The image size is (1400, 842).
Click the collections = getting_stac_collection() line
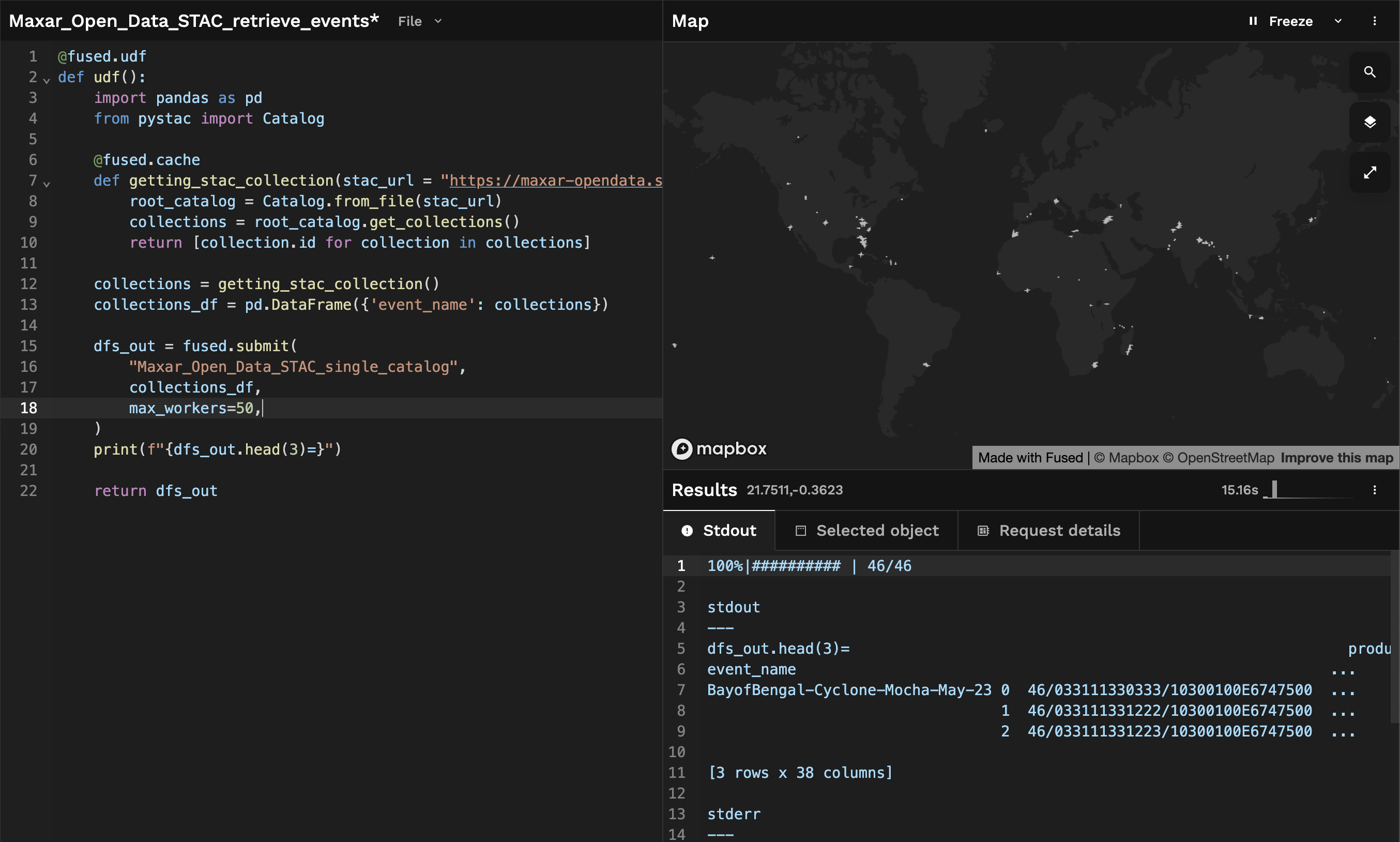pyautogui.click(x=266, y=284)
